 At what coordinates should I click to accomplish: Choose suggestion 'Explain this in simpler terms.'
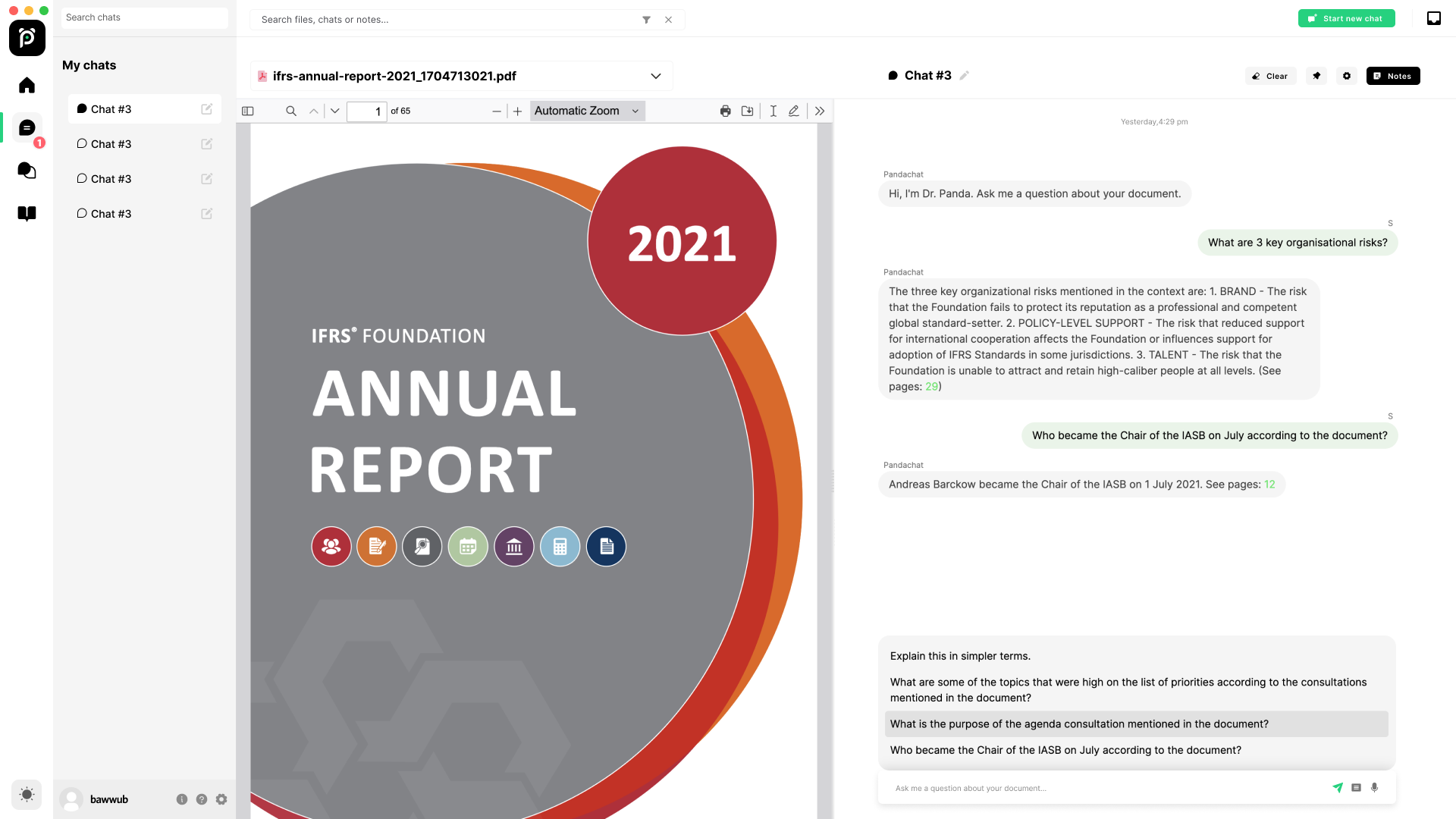1136,656
